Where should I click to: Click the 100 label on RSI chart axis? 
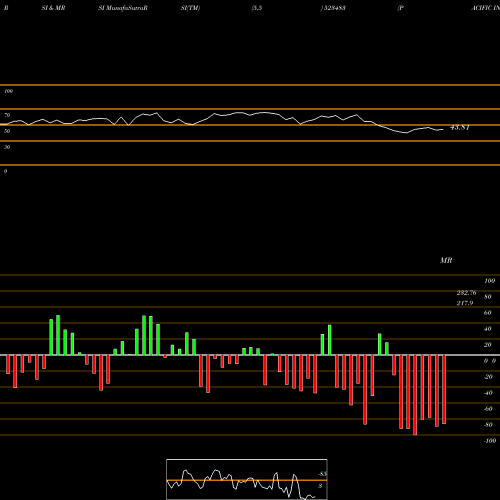pyautogui.click(x=8, y=91)
